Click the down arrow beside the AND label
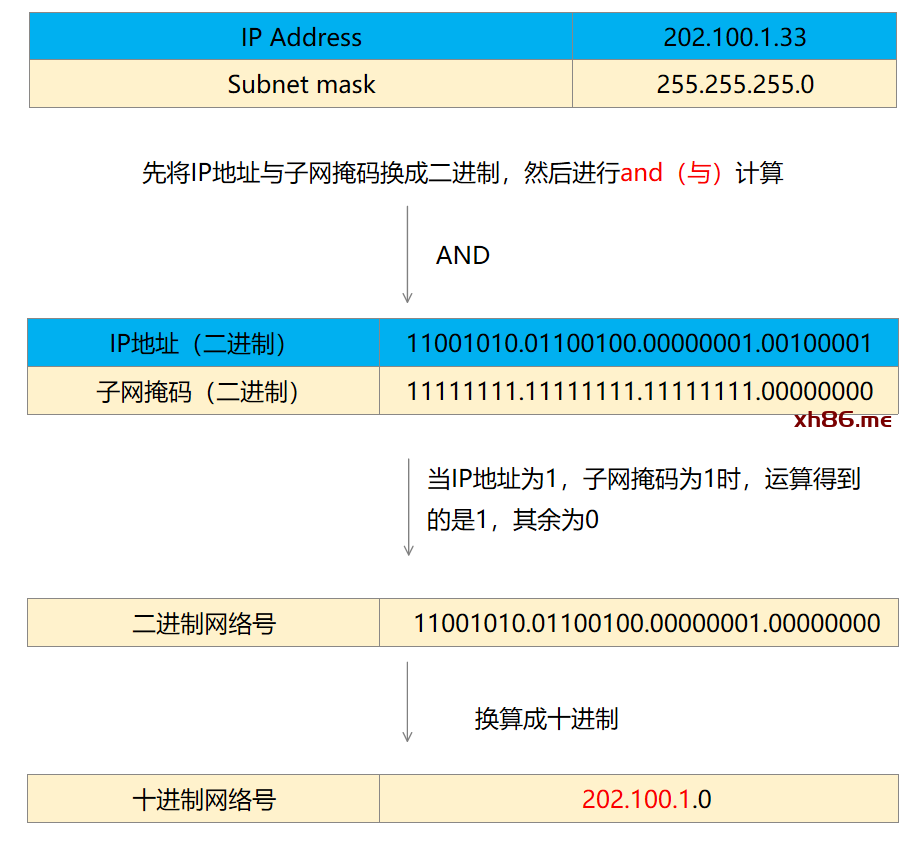 pos(407,254)
